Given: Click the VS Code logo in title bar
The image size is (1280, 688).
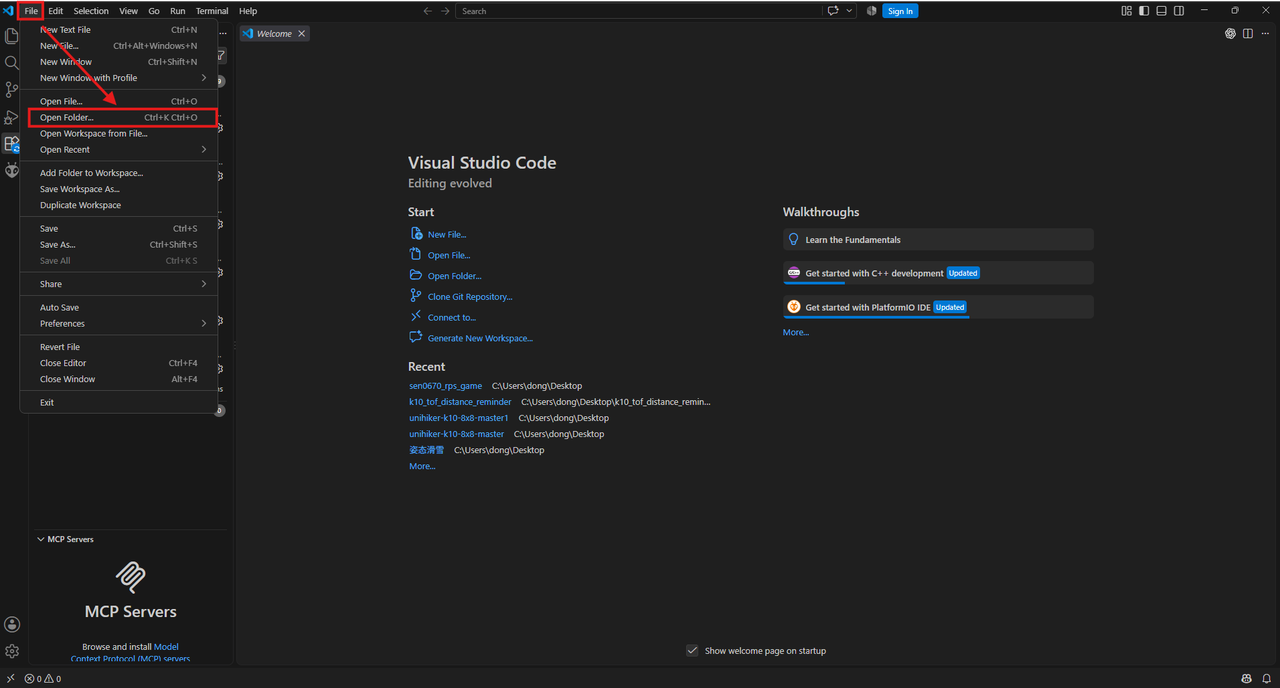Looking at the screenshot, I should (9, 11).
